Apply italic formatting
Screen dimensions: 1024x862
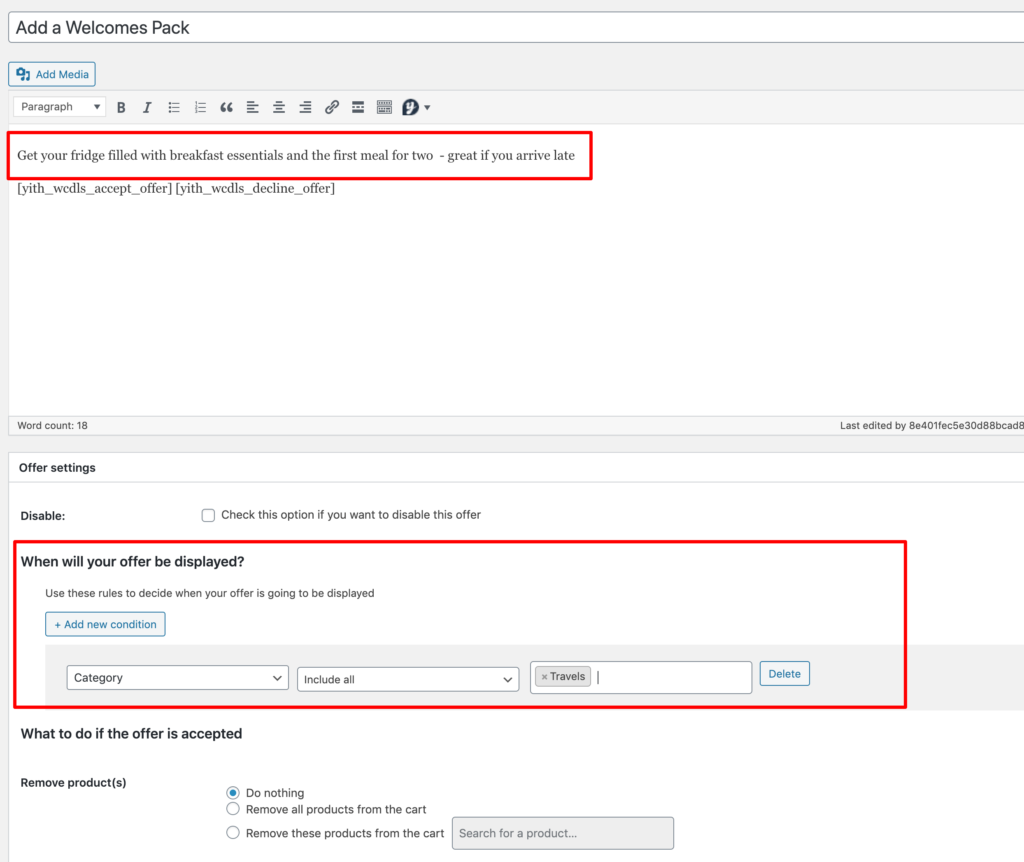pos(147,108)
